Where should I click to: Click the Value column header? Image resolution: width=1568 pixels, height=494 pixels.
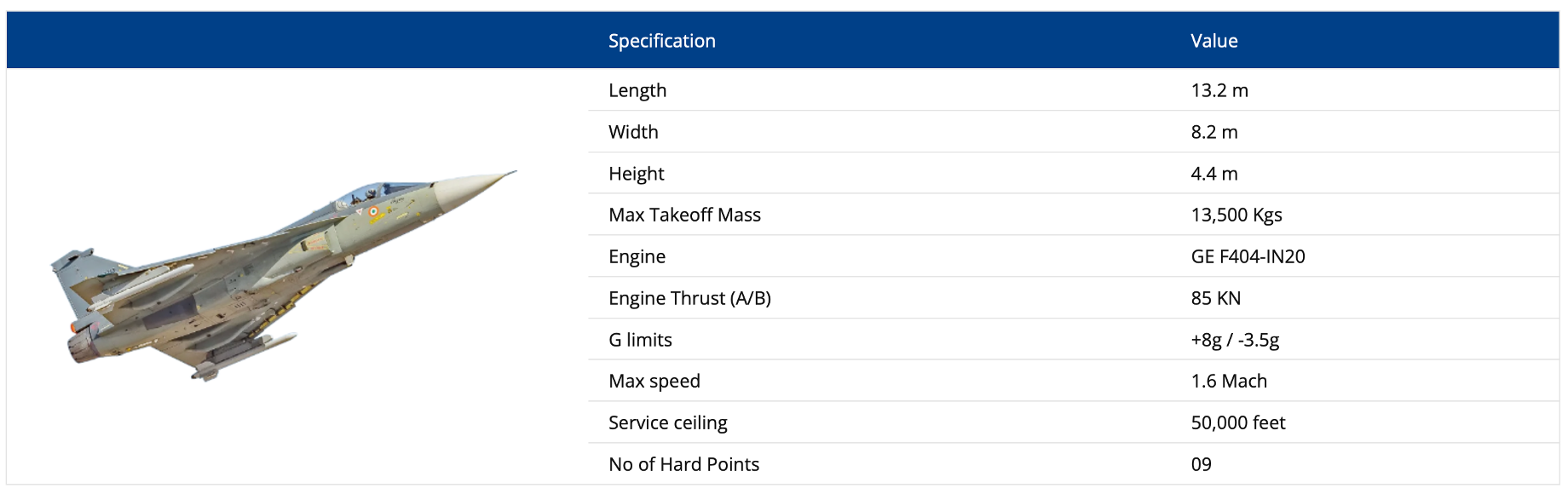pyautogui.click(x=1213, y=41)
